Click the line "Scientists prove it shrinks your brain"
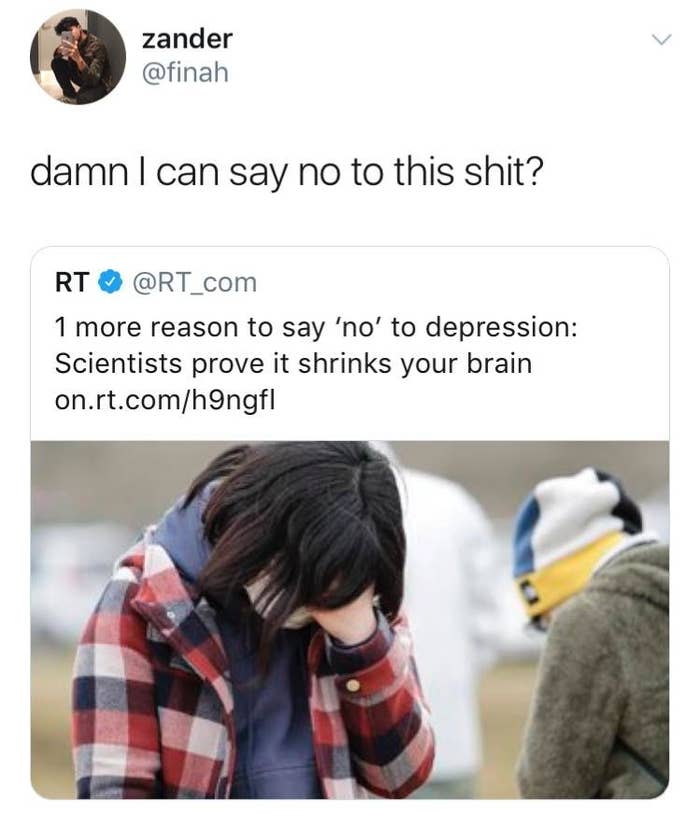The width and height of the screenshot is (700, 813). [293, 363]
